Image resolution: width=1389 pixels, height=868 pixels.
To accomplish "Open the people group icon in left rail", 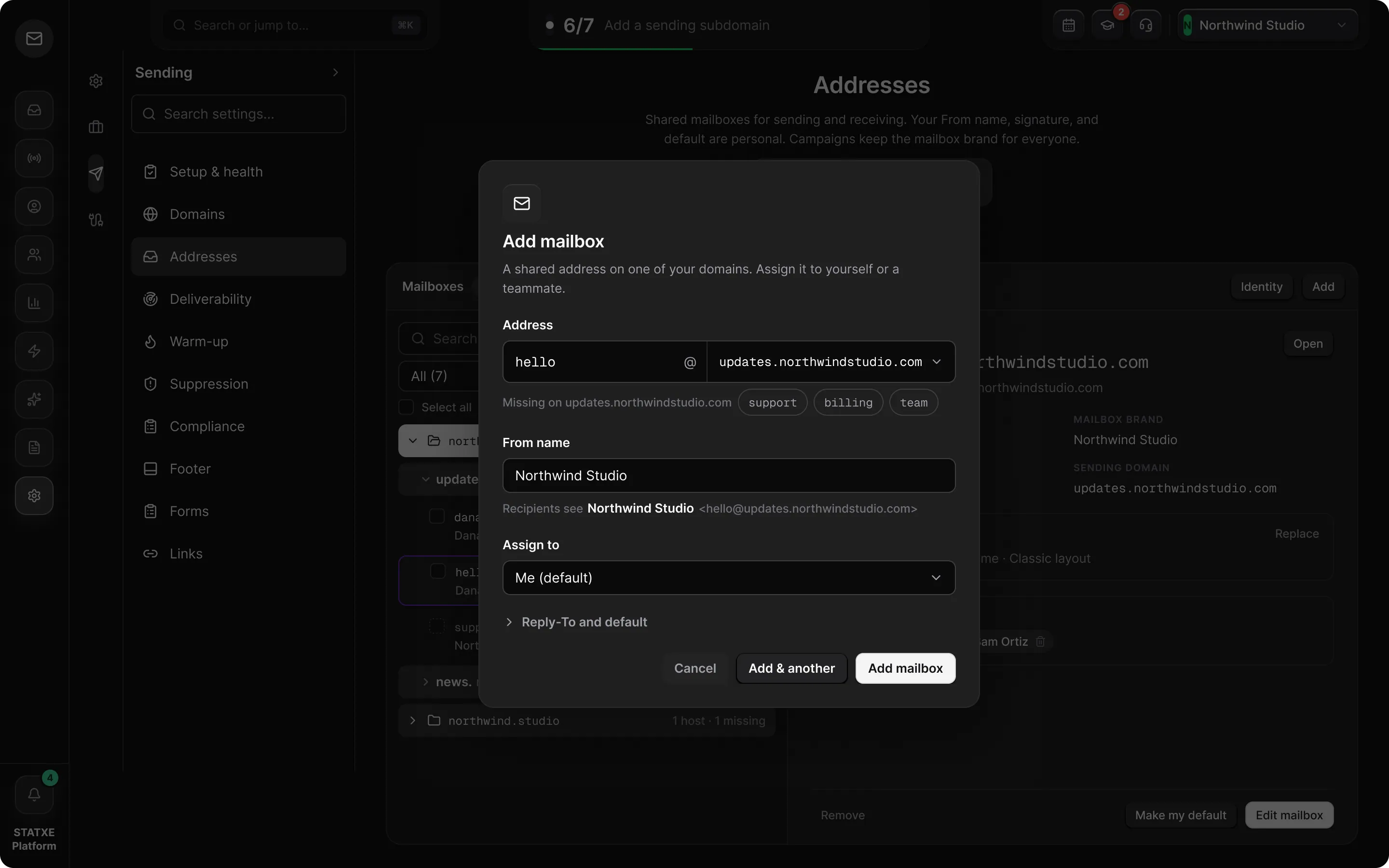I will [x=34, y=254].
